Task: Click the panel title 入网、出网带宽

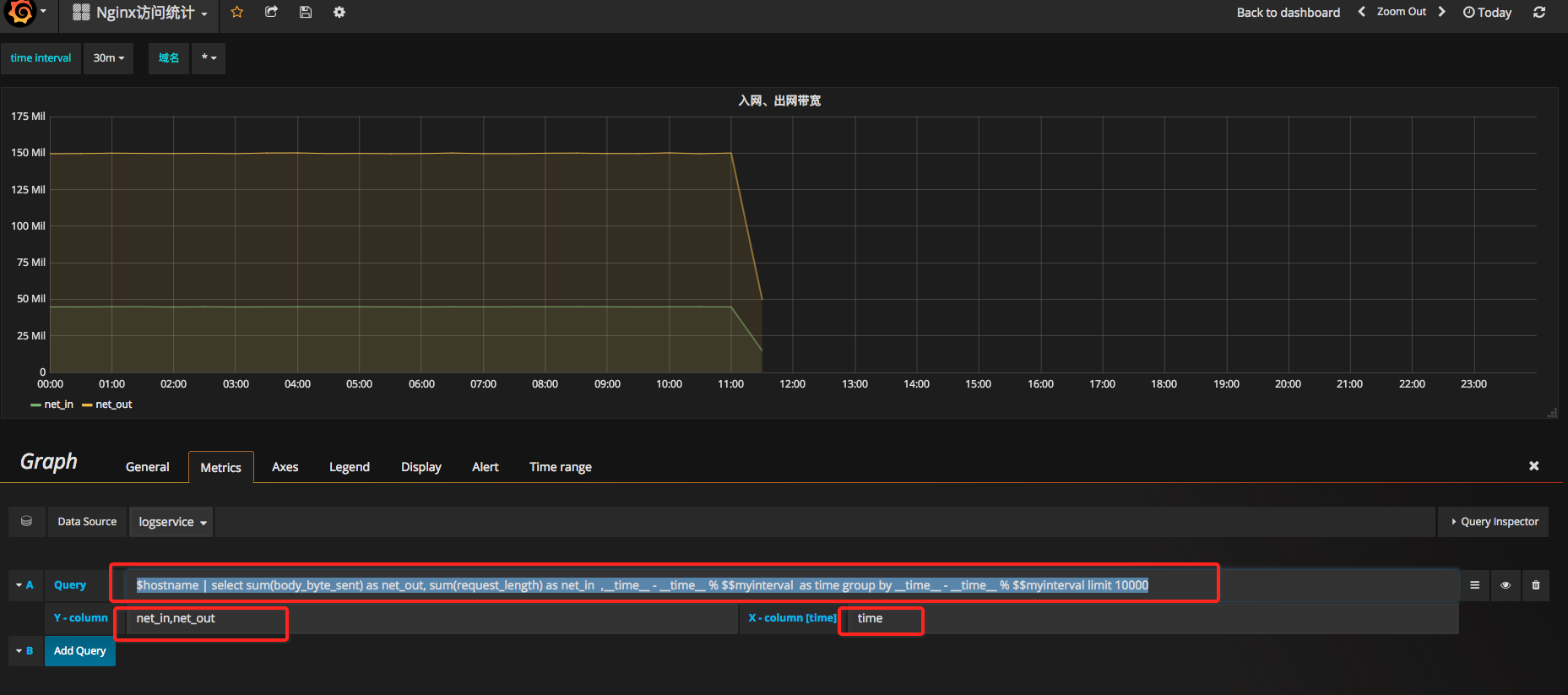Action: click(779, 100)
